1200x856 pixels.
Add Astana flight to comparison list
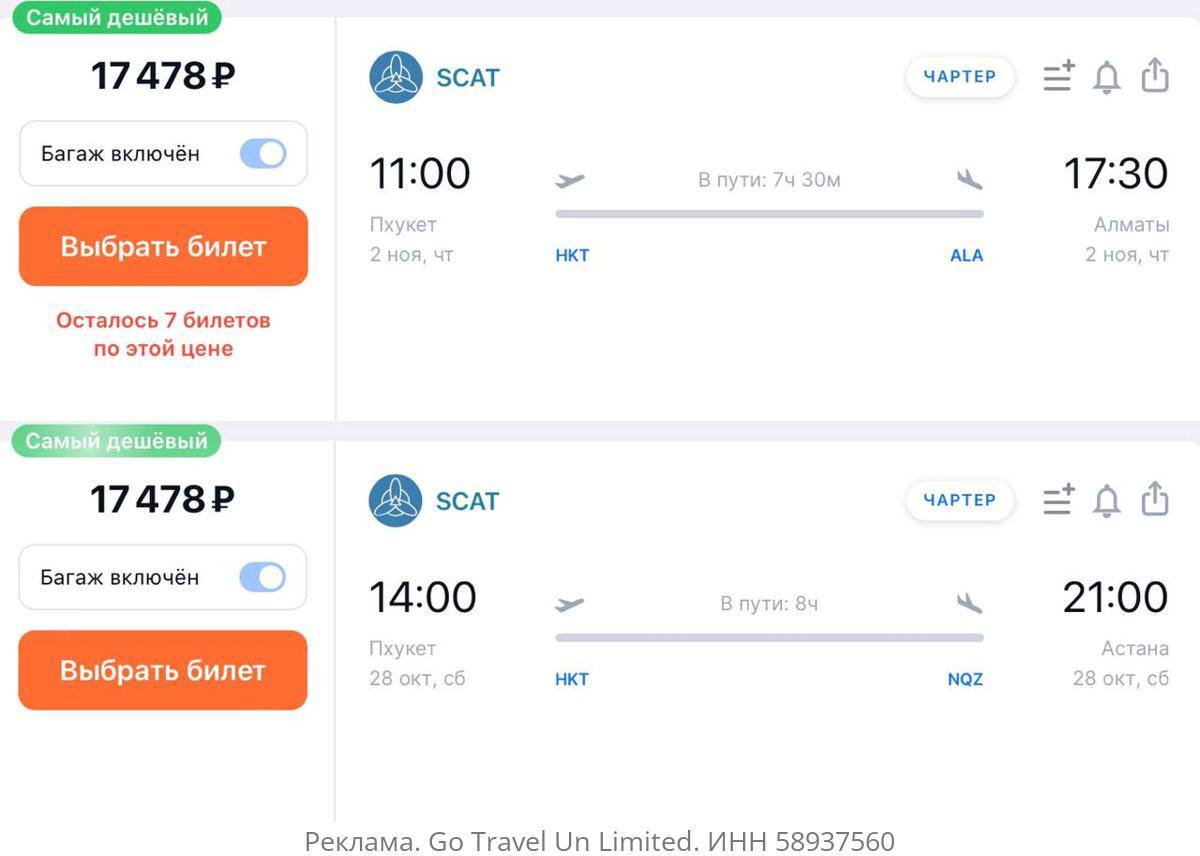point(1058,499)
